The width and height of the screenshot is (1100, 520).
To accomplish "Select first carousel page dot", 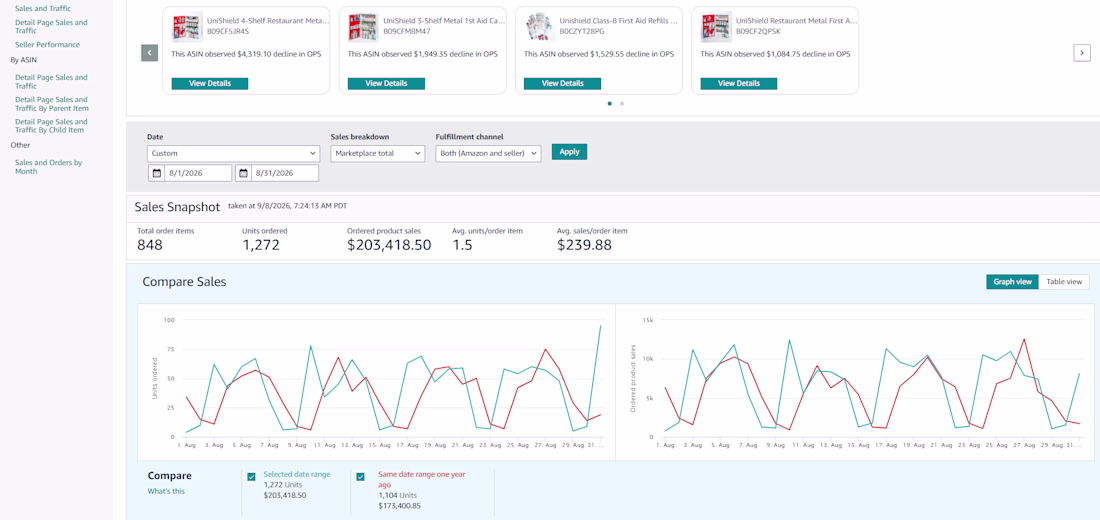I will (x=609, y=103).
